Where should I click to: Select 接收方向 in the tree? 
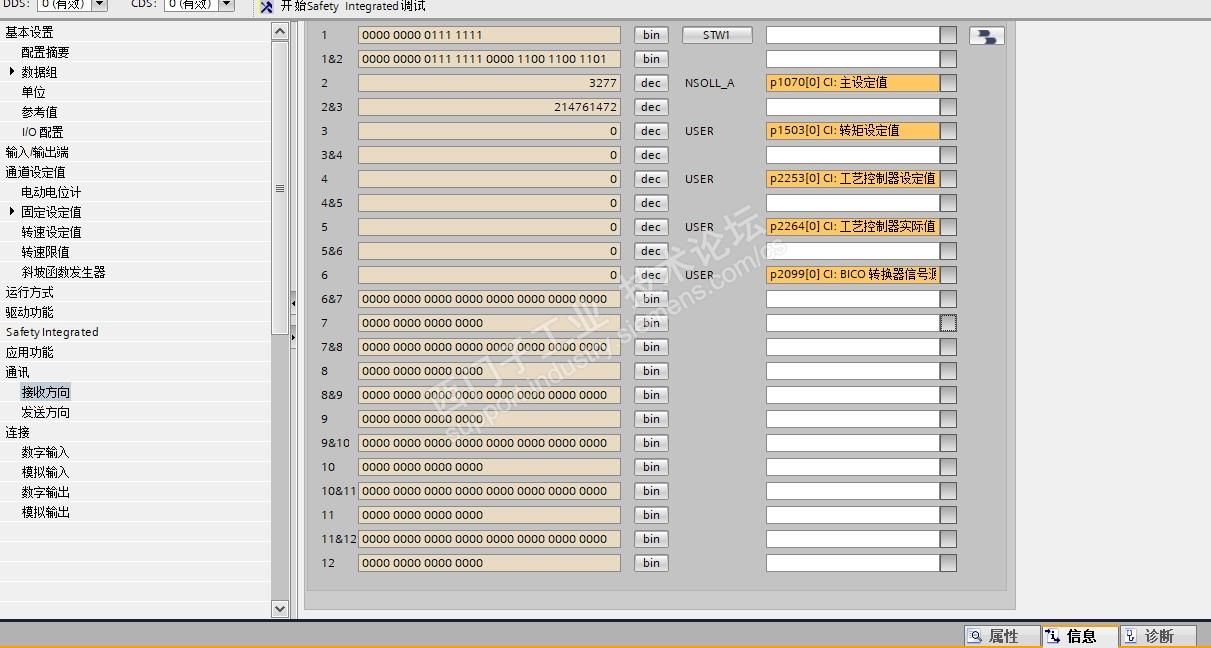click(46, 392)
